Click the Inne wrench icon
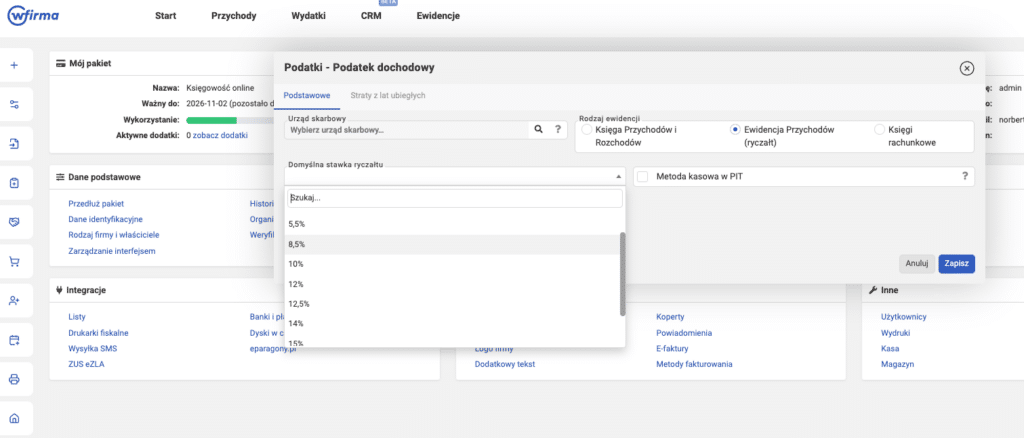This screenshot has width=1024, height=438. pos(872,290)
